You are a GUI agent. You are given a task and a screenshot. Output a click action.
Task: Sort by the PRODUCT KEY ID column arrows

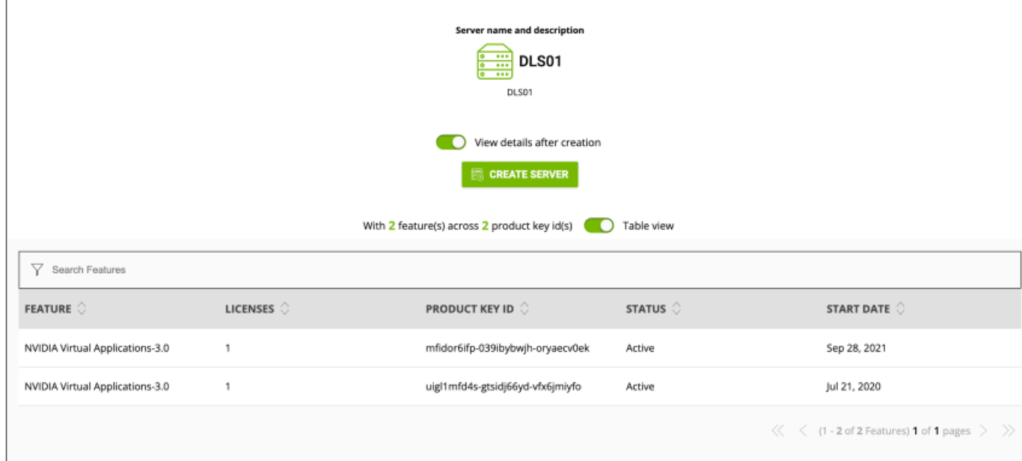525,309
